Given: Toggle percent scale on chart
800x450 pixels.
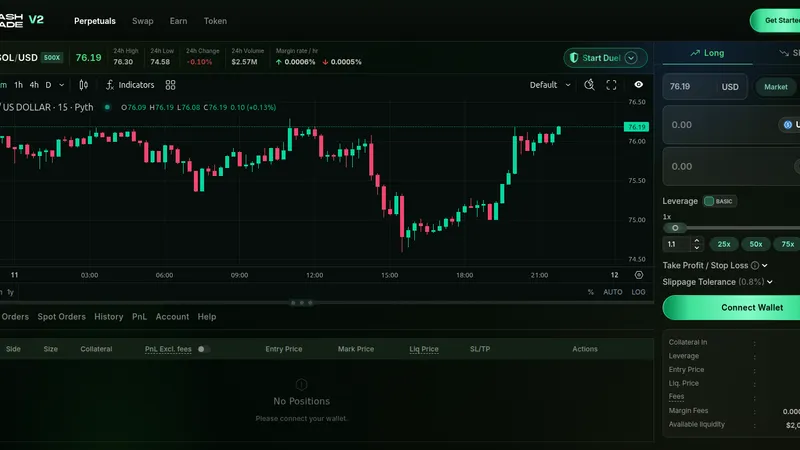Looking at the screenshot, I should (590, 292).
